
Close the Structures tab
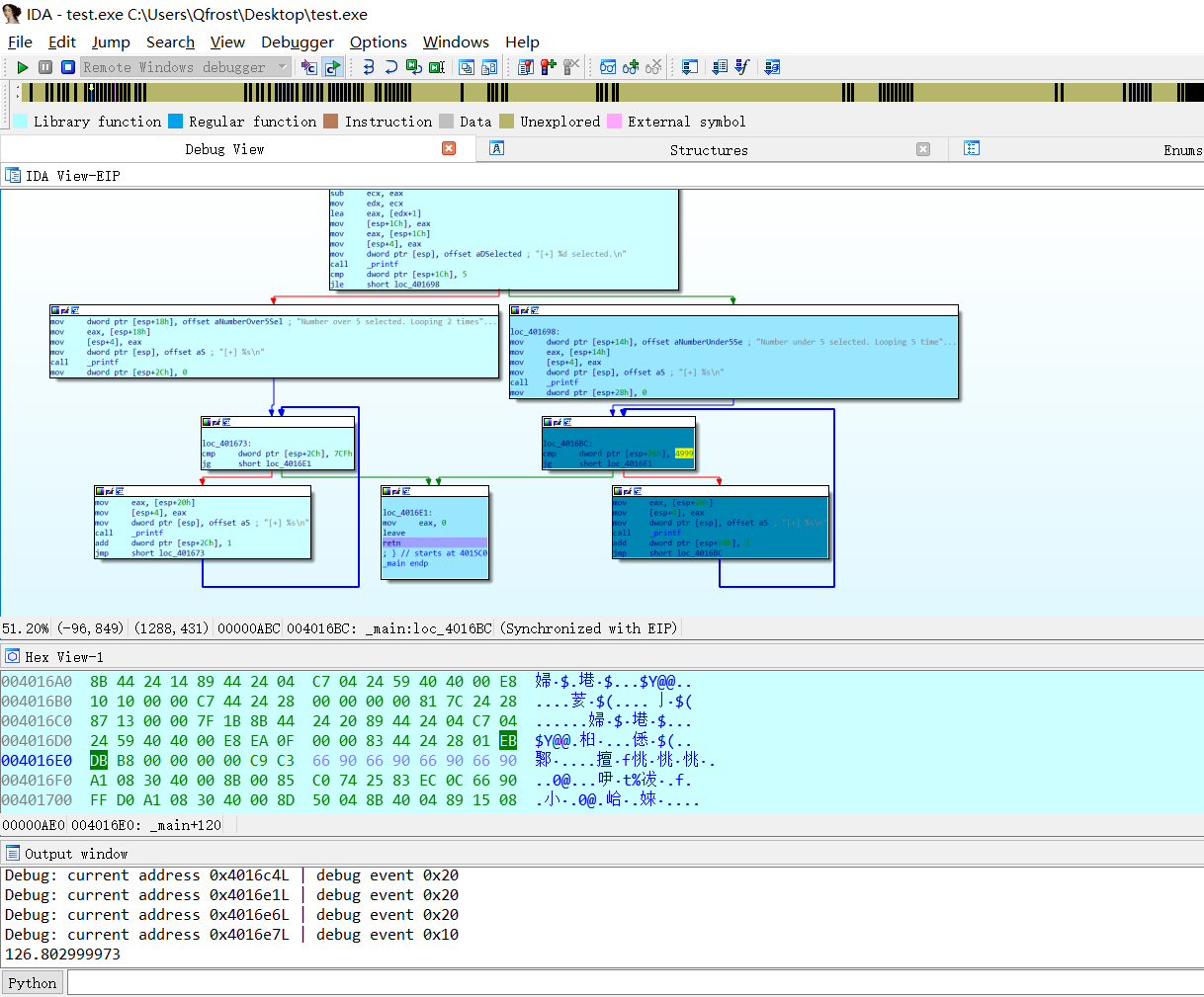(x=923, y=149)
